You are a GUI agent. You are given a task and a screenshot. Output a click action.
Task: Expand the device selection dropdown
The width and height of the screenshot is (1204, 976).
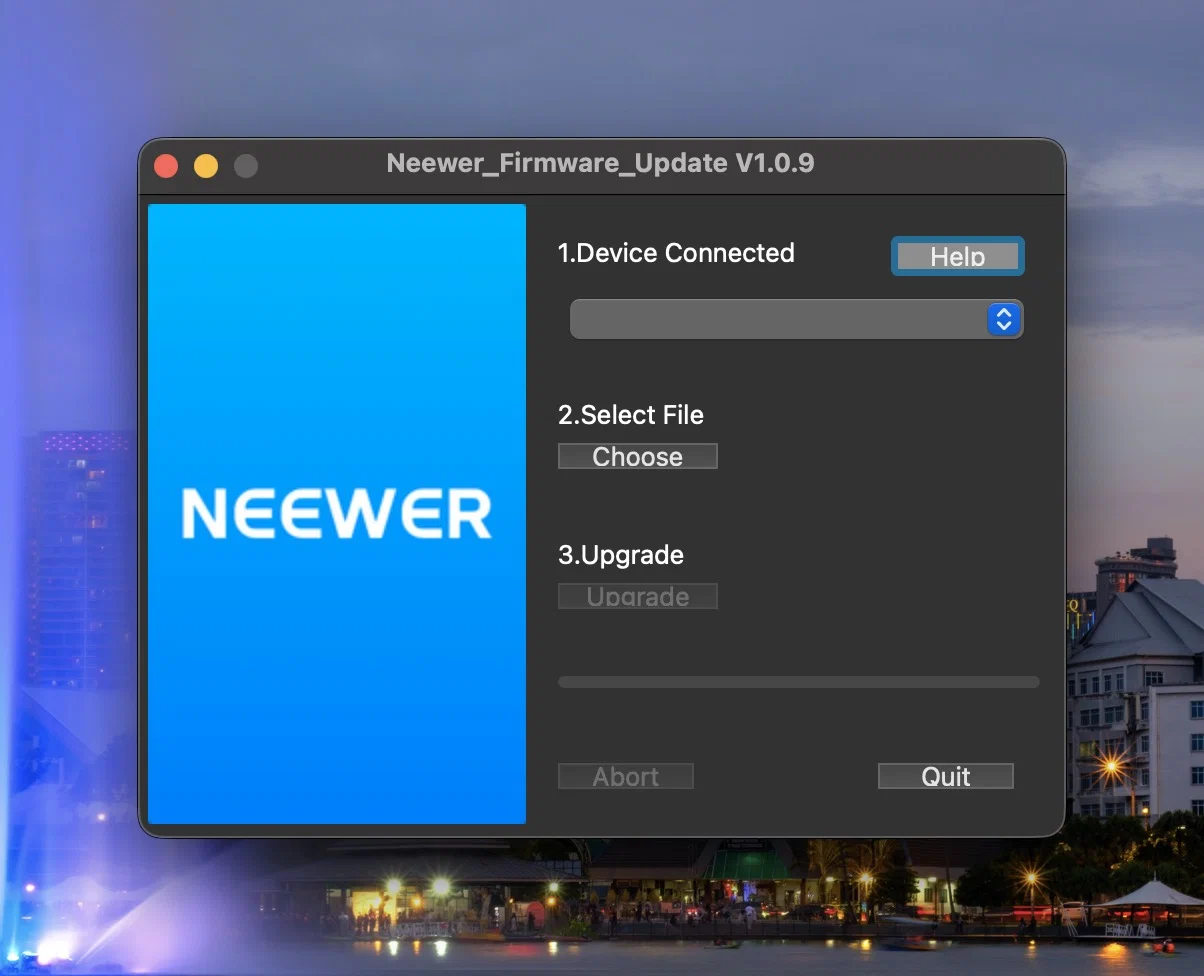point(796,319)
